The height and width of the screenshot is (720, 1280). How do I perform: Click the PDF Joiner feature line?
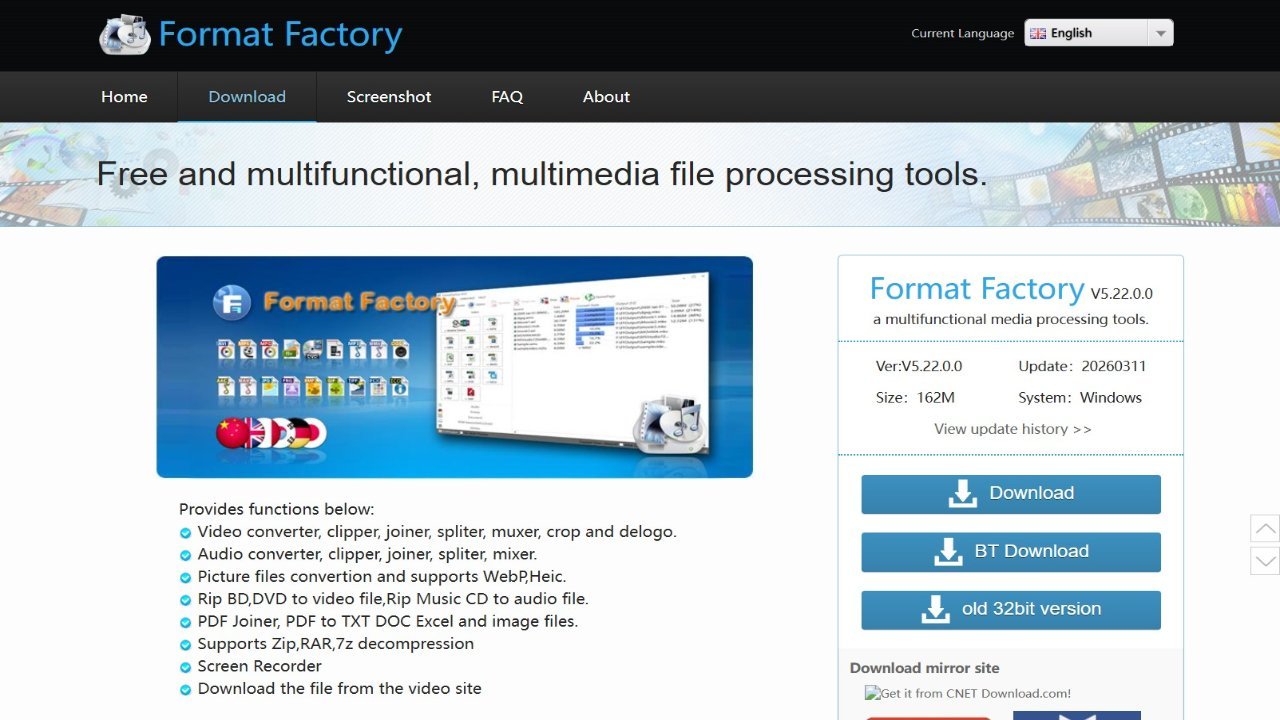[x=388, y=621]
